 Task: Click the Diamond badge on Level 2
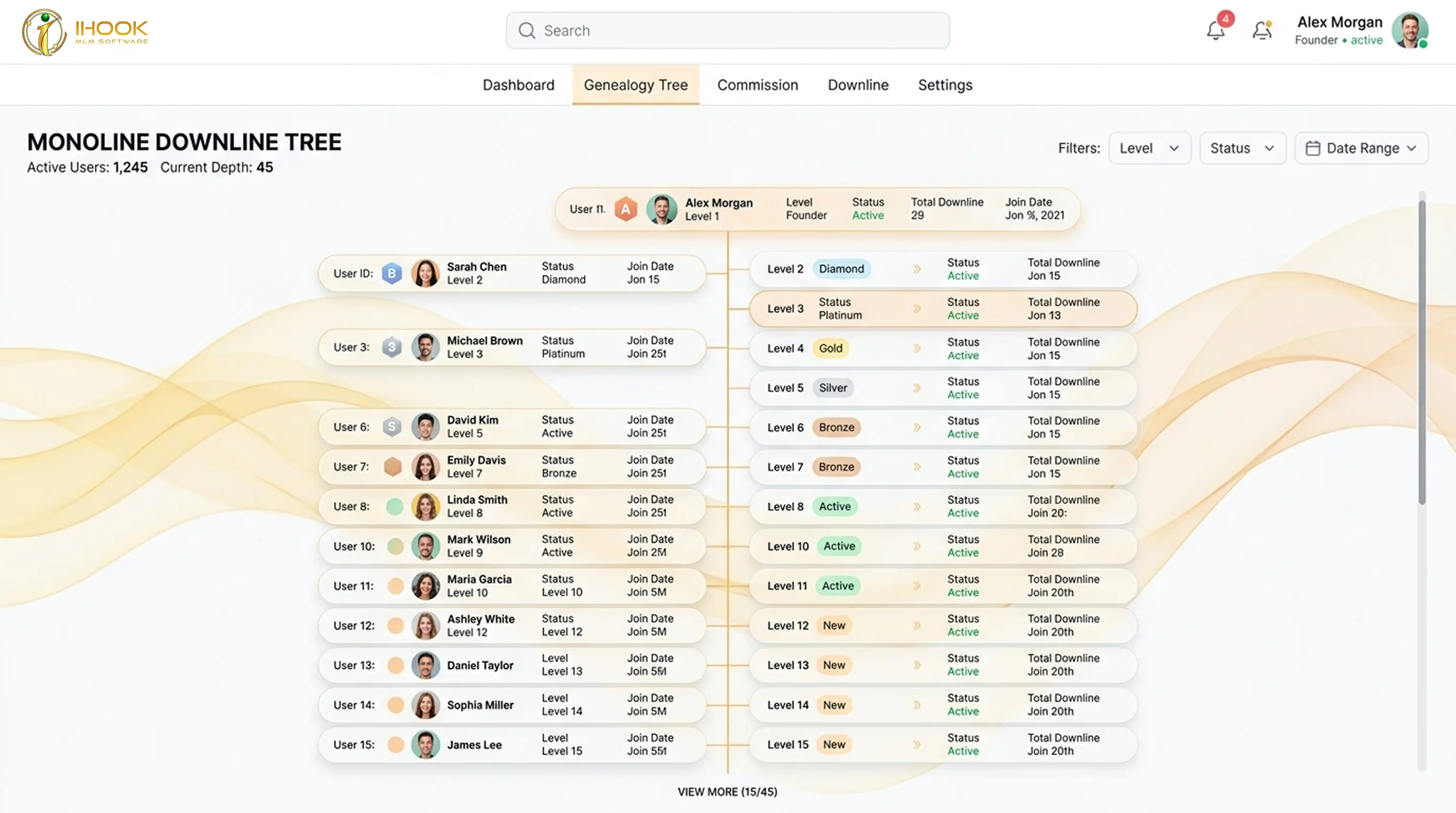pos(841,269)
